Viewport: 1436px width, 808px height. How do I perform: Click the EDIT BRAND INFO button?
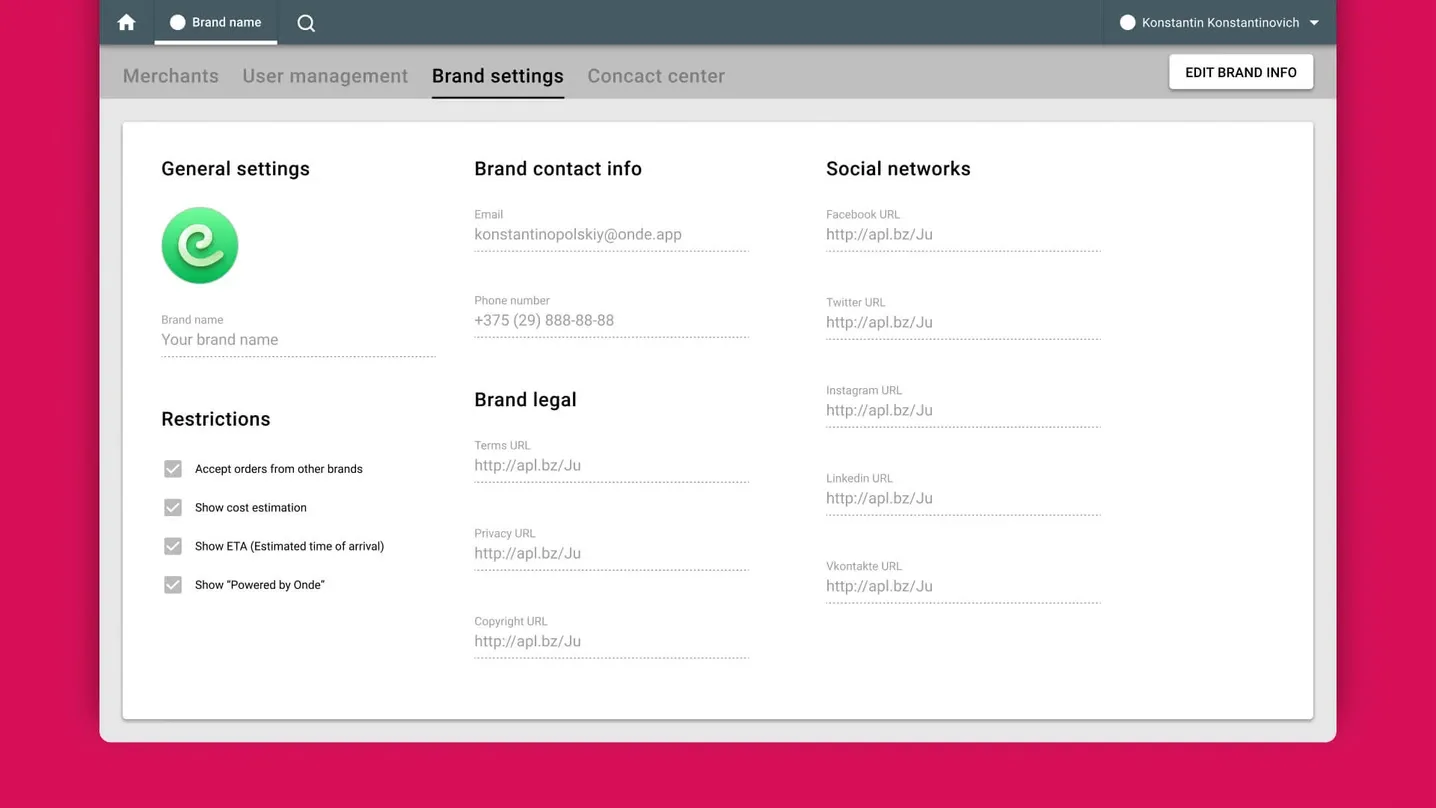coord(1241,72)
